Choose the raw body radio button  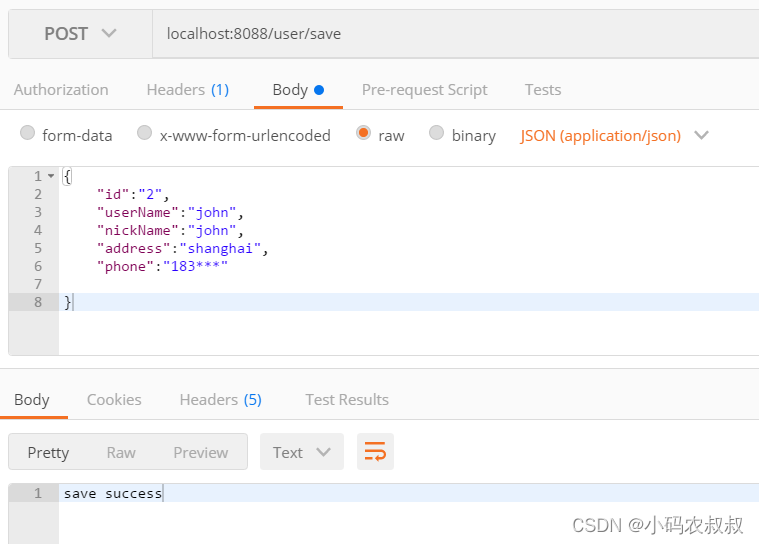click(363, 133)
